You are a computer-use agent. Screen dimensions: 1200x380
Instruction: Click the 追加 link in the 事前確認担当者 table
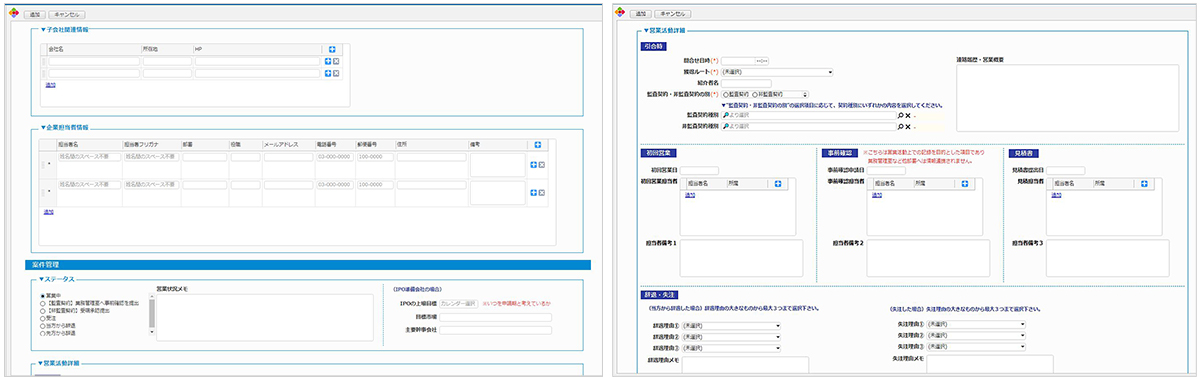click(x=878, y=195)
